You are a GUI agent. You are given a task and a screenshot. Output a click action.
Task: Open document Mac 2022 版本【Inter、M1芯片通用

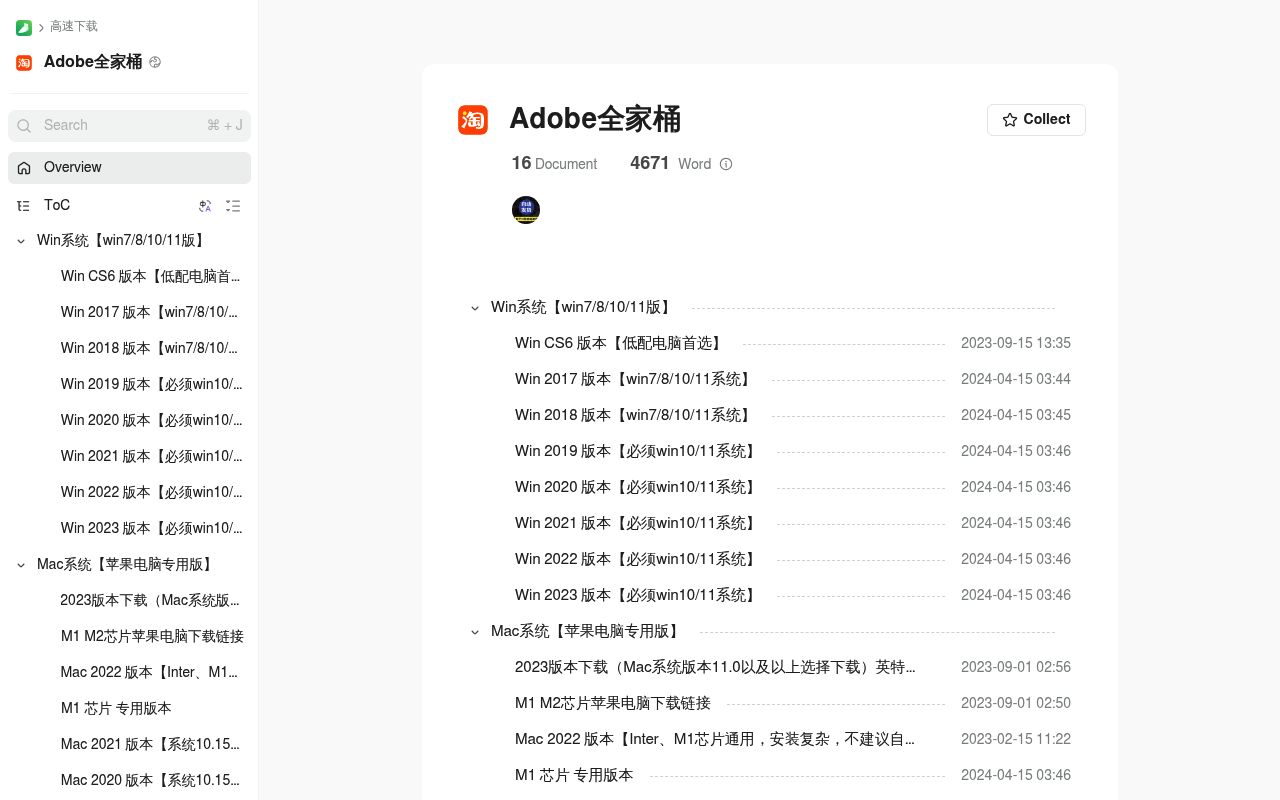(x=715, y=739)
